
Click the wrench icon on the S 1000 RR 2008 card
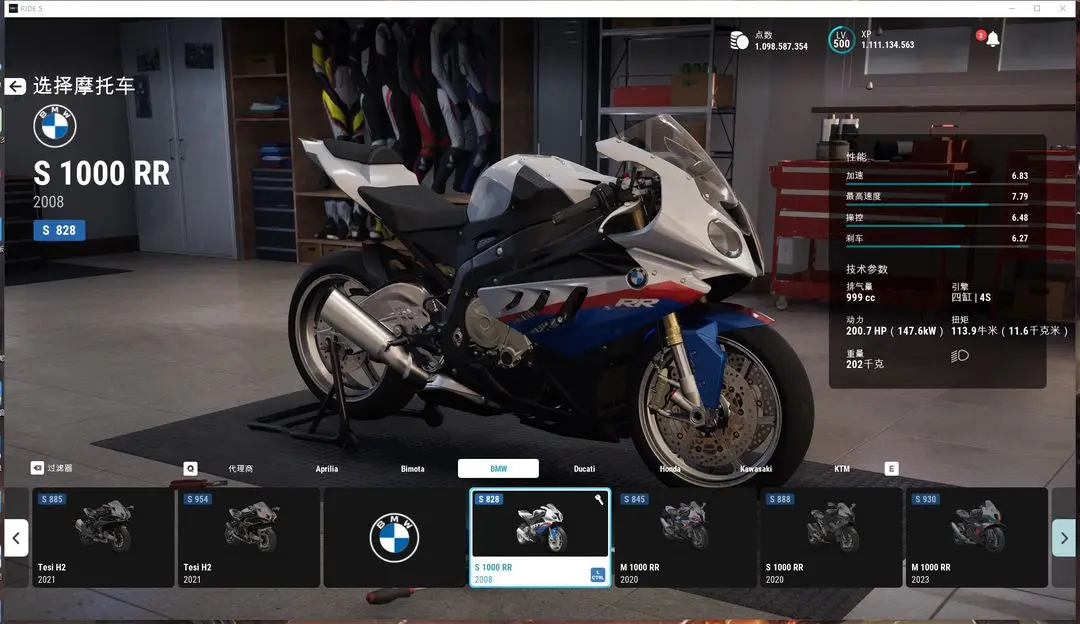pyautogui.click(x=599, y=499)
